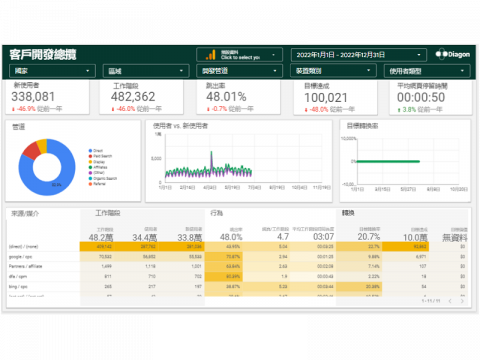Click the 客戶開發總攬 dashboard title

tap(43, 55)
